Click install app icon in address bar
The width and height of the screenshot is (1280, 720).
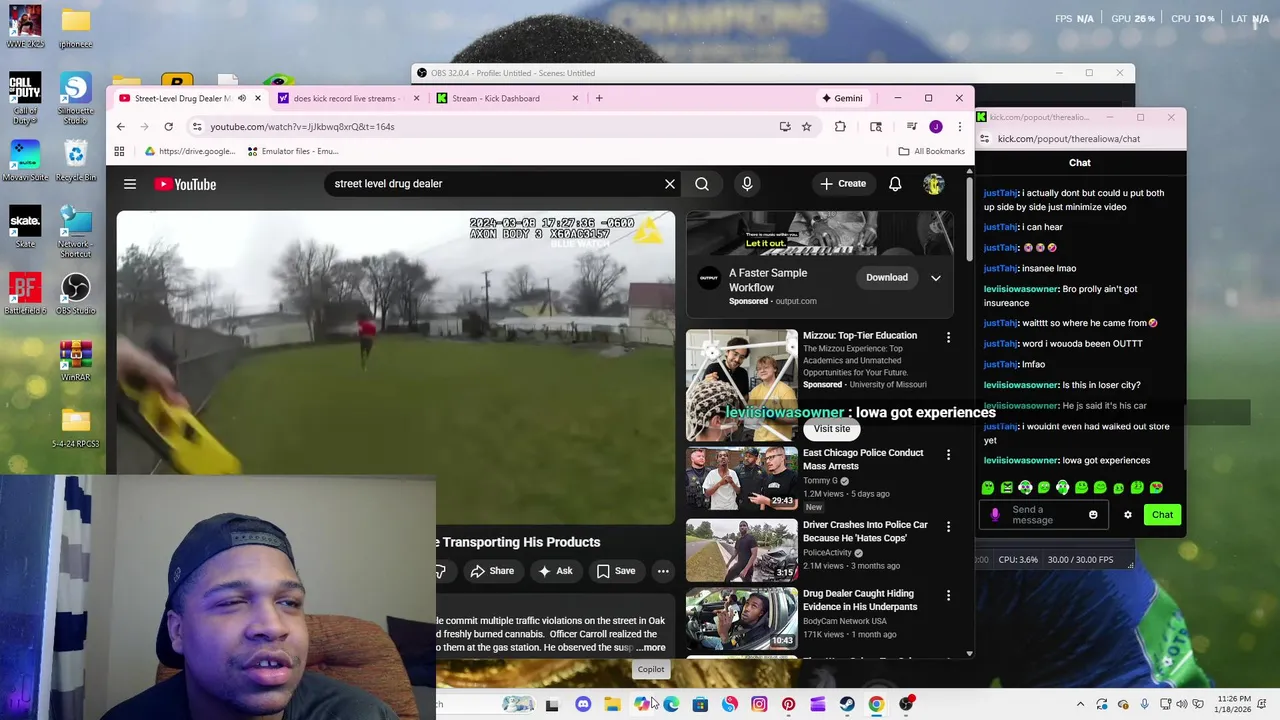point(785,127)
